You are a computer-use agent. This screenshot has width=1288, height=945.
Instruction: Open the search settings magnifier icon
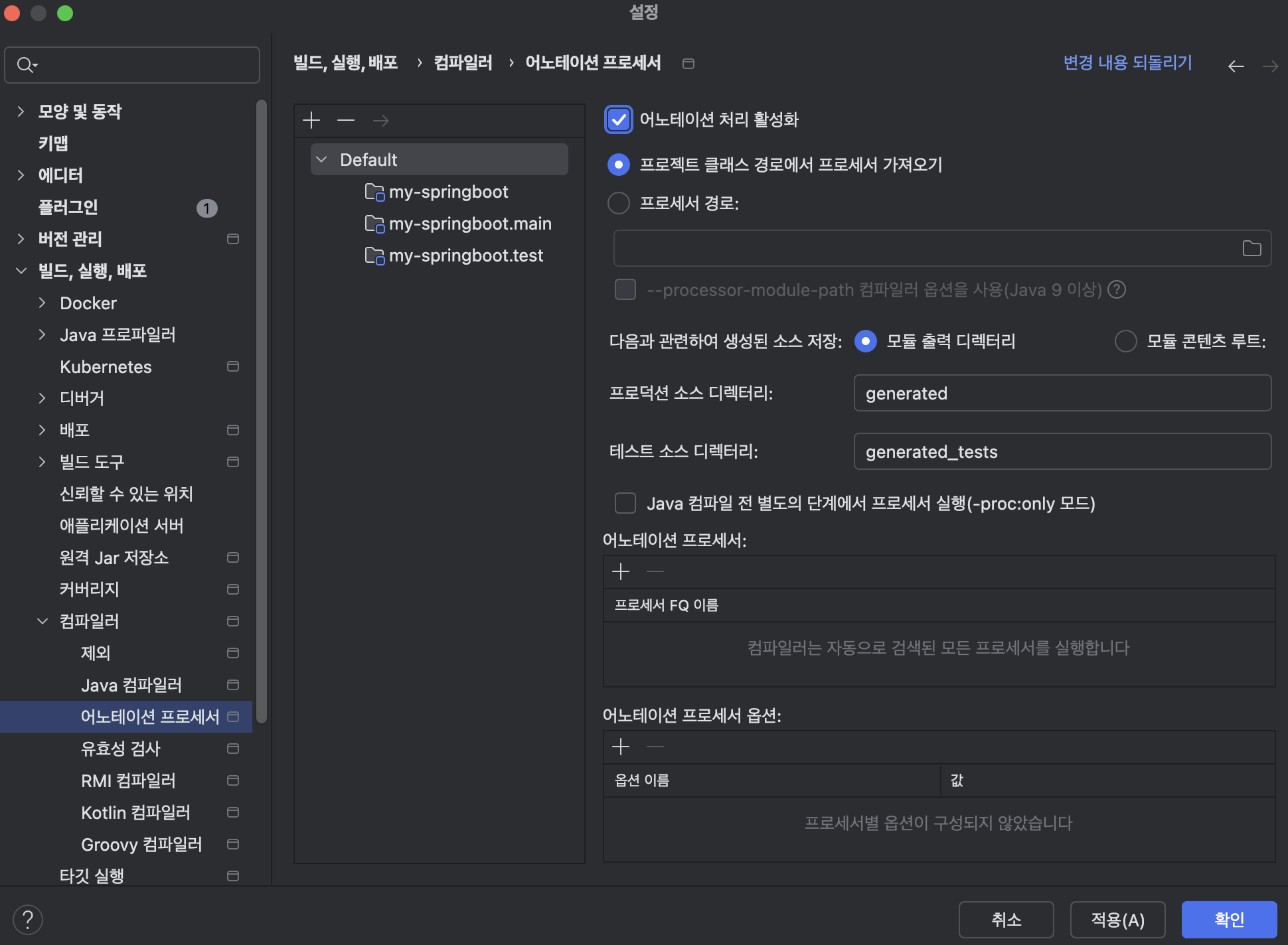27,65
